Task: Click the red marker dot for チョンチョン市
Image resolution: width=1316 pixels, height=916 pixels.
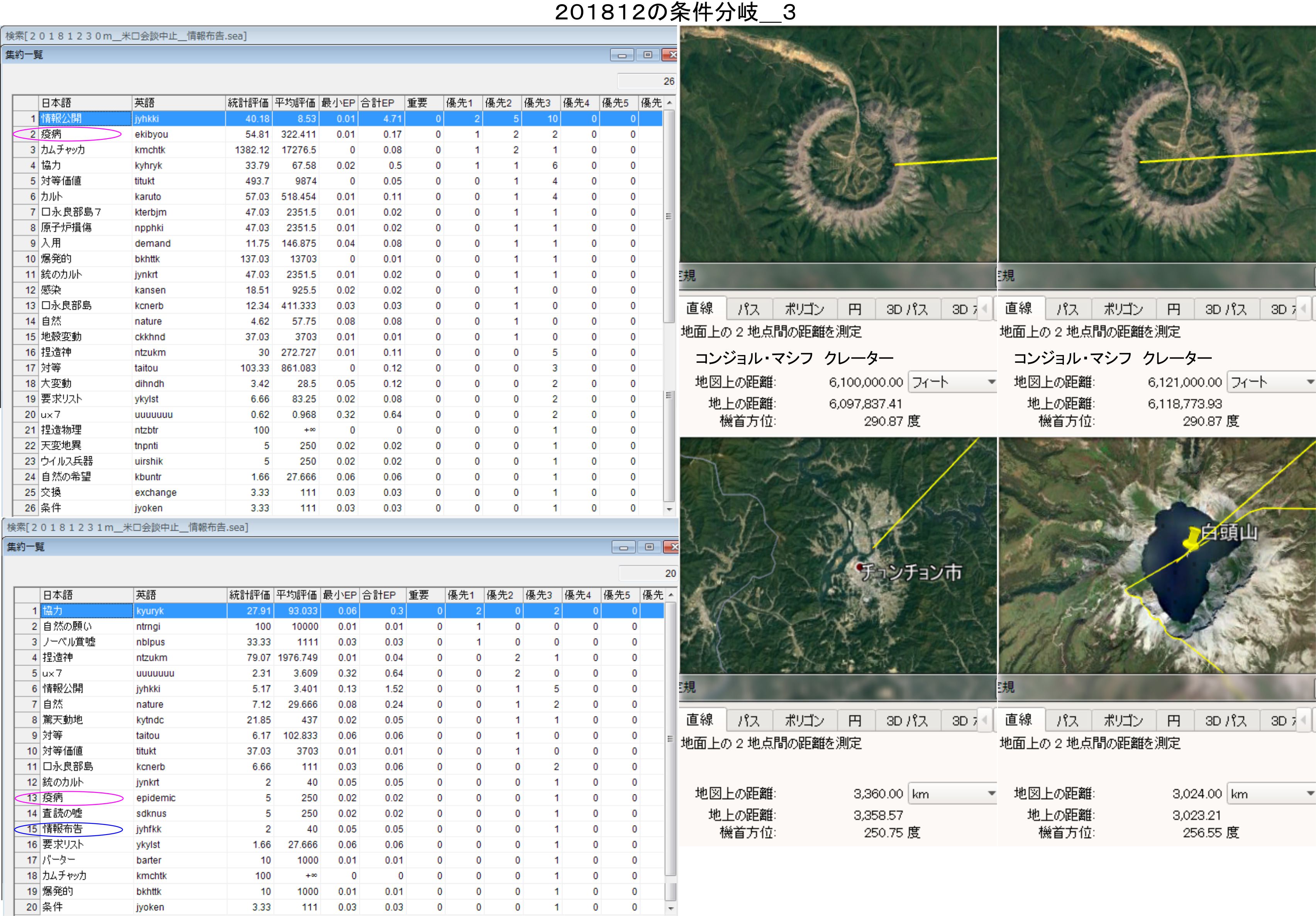Action: point(859,567)
